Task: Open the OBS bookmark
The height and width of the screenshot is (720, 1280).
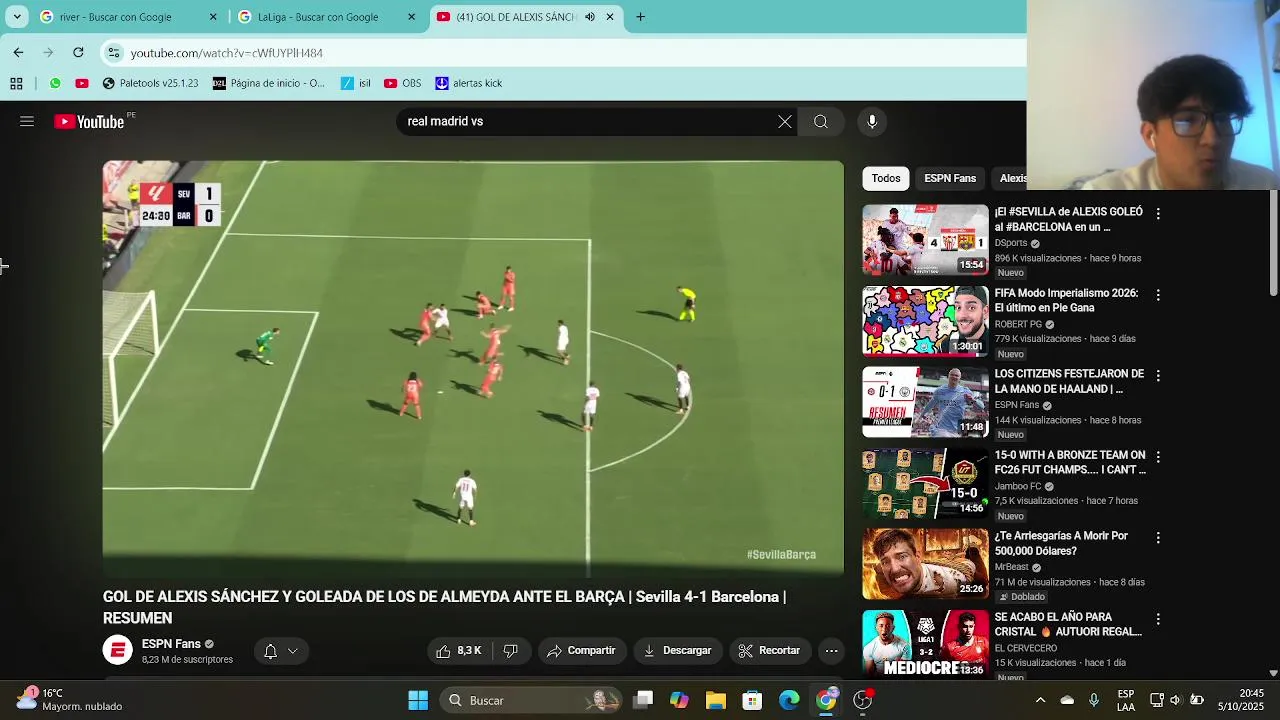Action: click(x=402, y=83)
